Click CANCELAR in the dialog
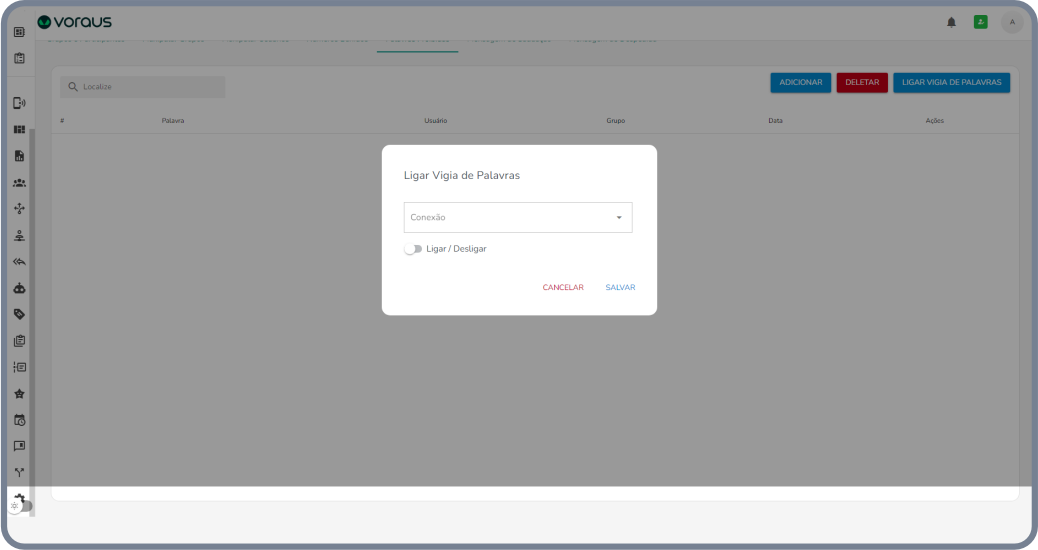The width and height of the screenshot is (1038, 550). coord(563,288)
